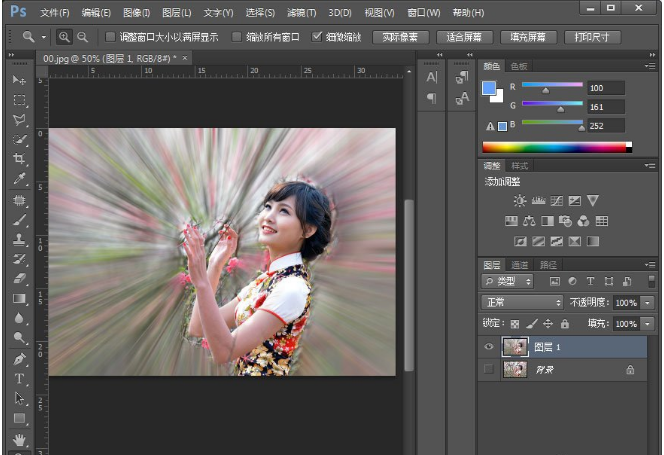Hide 图层 1 using its eye icon

point(489,345)
